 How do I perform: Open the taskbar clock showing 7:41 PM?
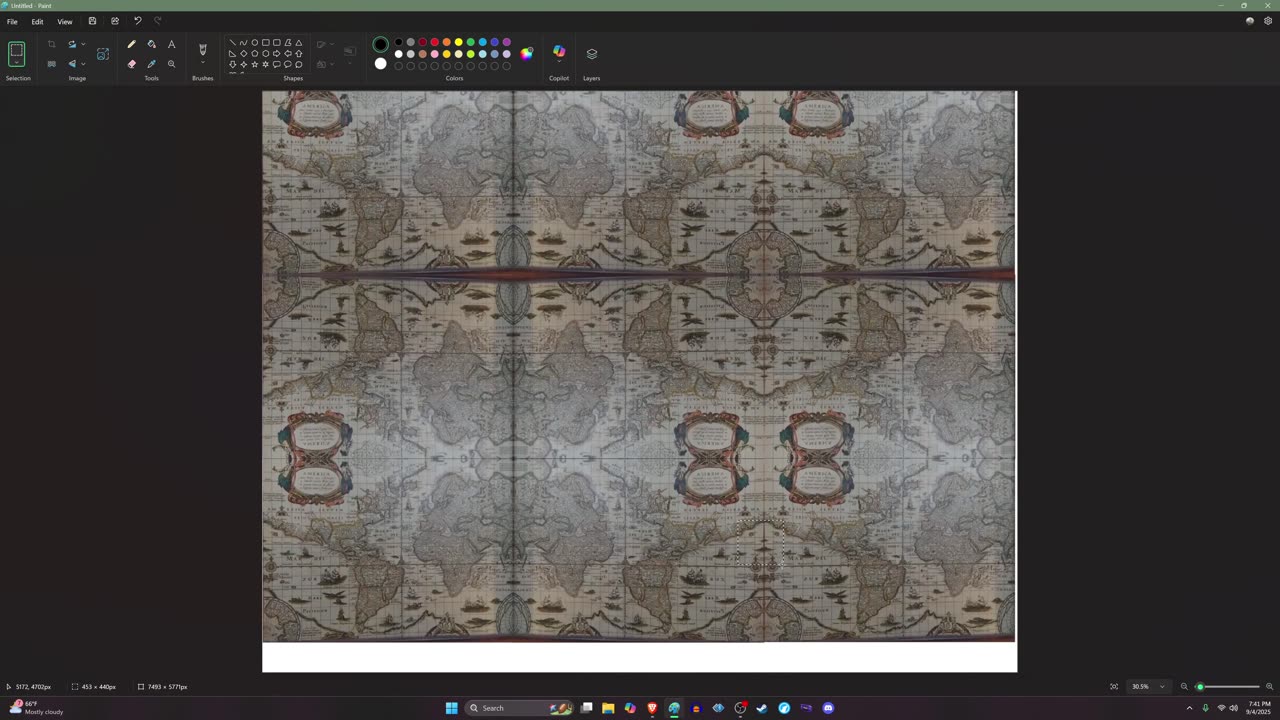point(1258,708)
